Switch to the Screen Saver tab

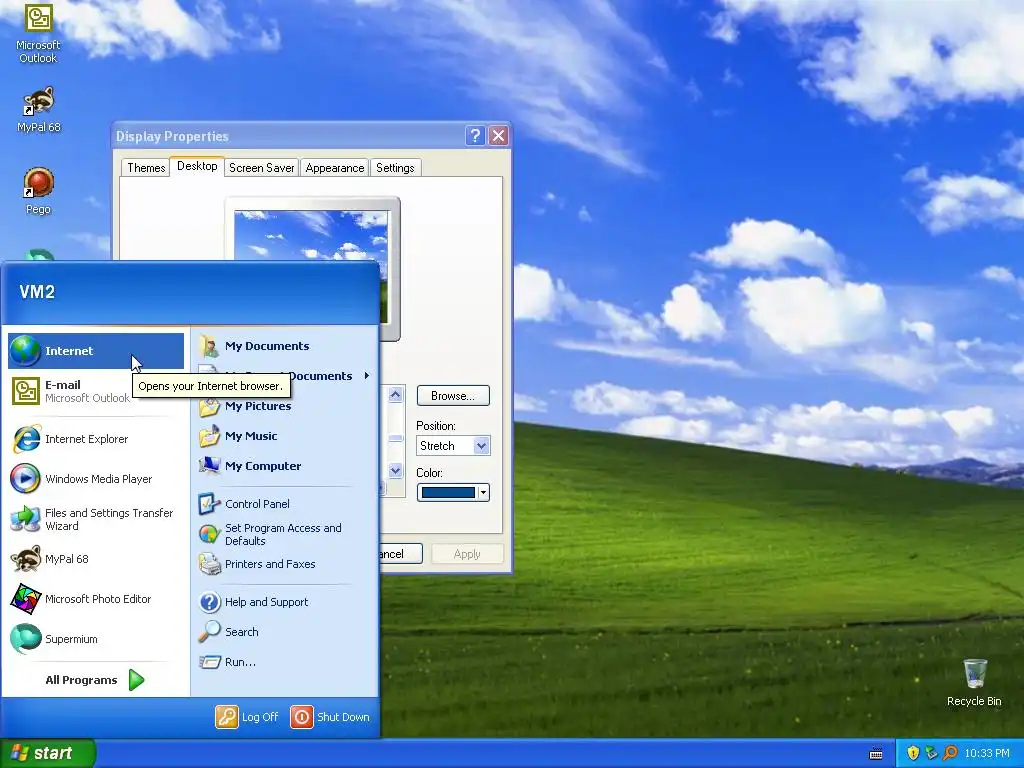click(261, 168)
